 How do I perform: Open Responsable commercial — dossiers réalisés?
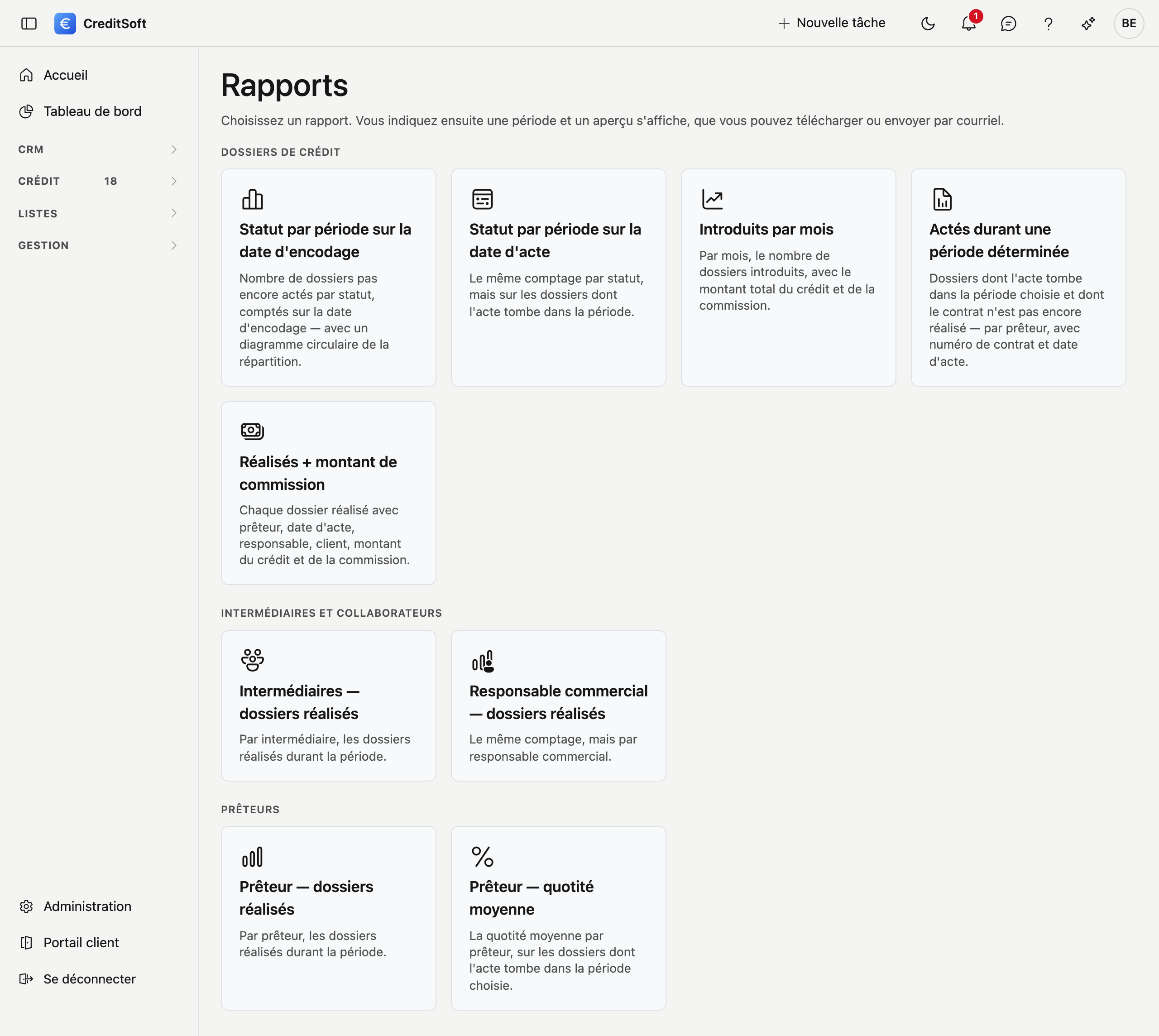[x=558, y=706]
